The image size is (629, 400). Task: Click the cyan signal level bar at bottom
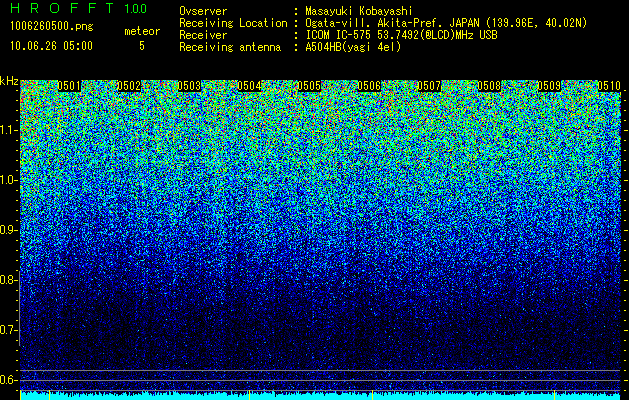pos(321,396)
